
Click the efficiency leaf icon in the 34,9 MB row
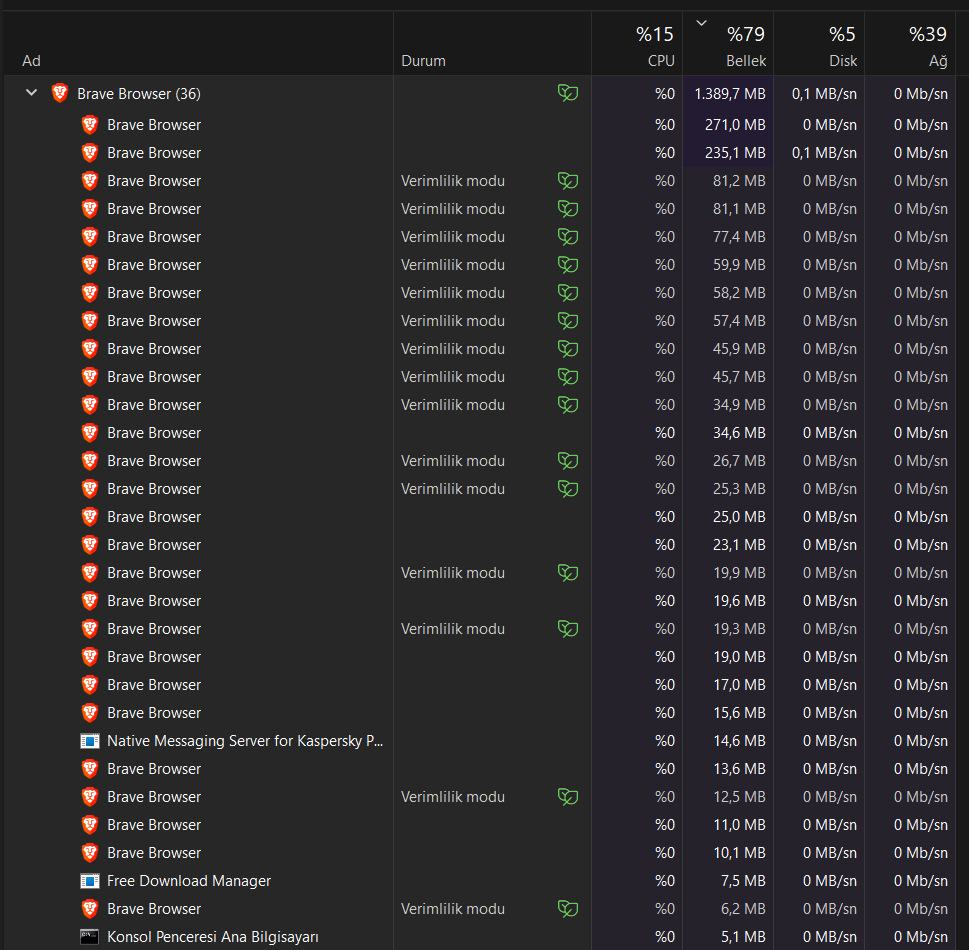point(568,405)
